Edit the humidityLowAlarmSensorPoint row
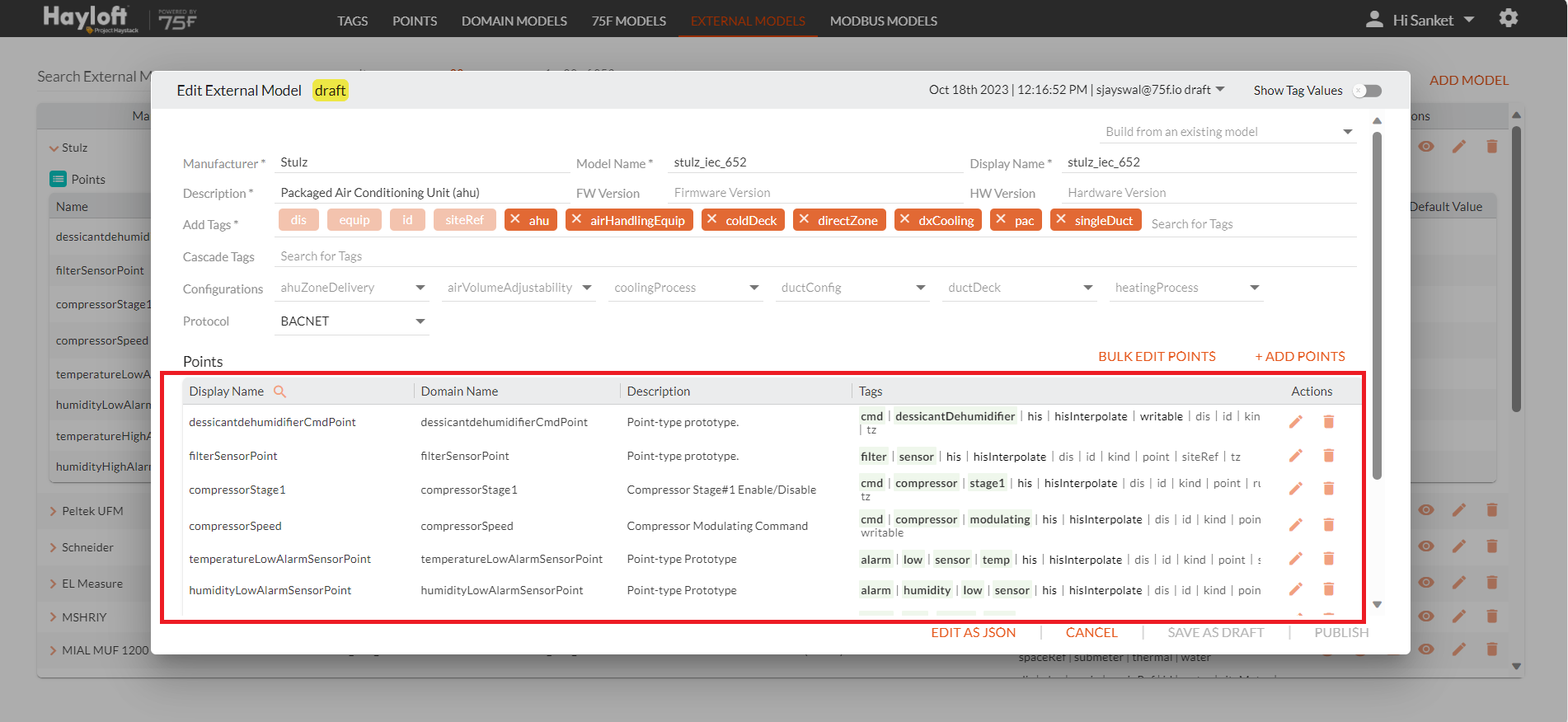1568x722 pixels. 1296,589
